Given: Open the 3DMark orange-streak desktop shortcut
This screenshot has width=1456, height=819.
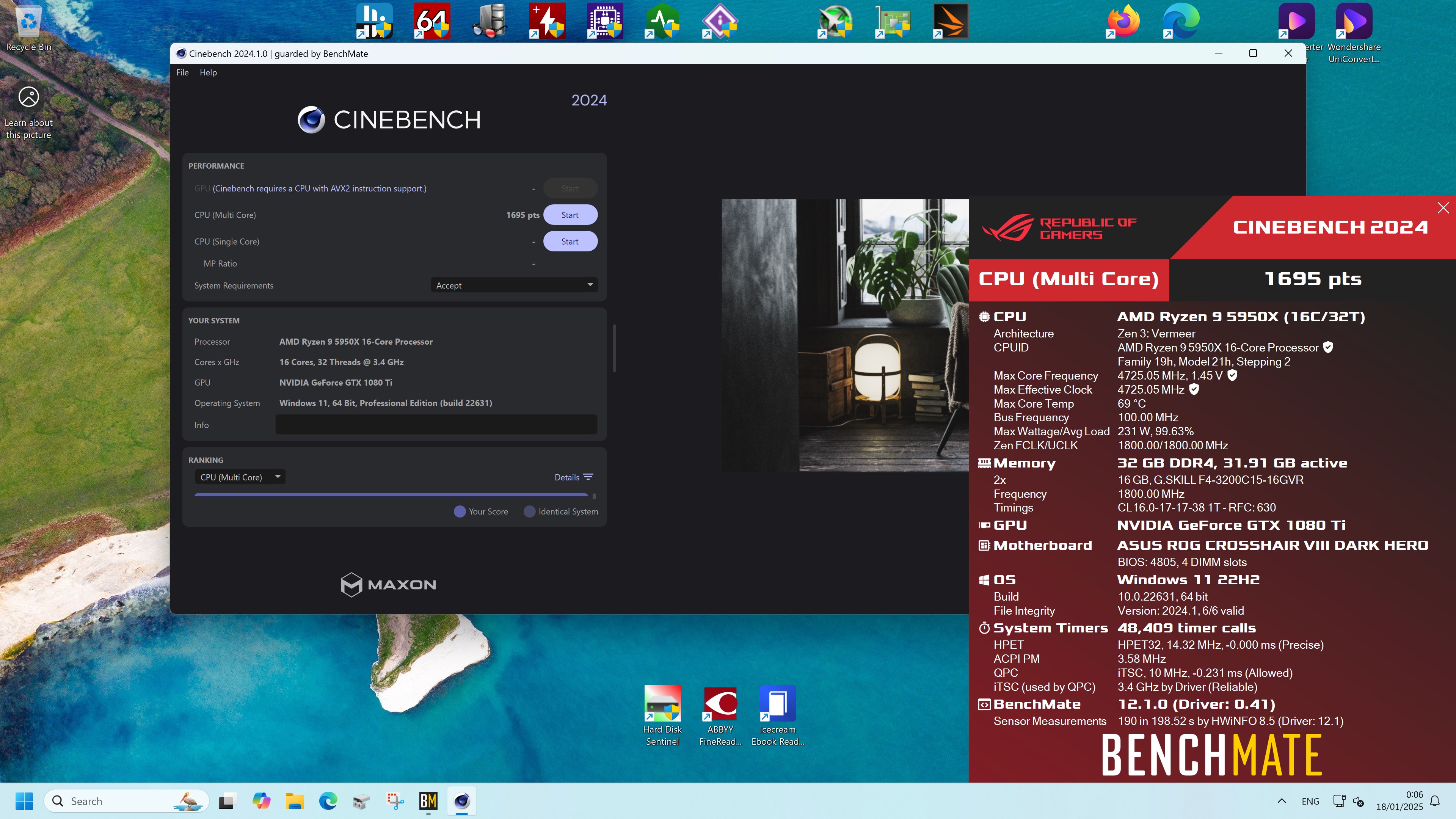Looking at the screenshot, I should coord(951,21).
